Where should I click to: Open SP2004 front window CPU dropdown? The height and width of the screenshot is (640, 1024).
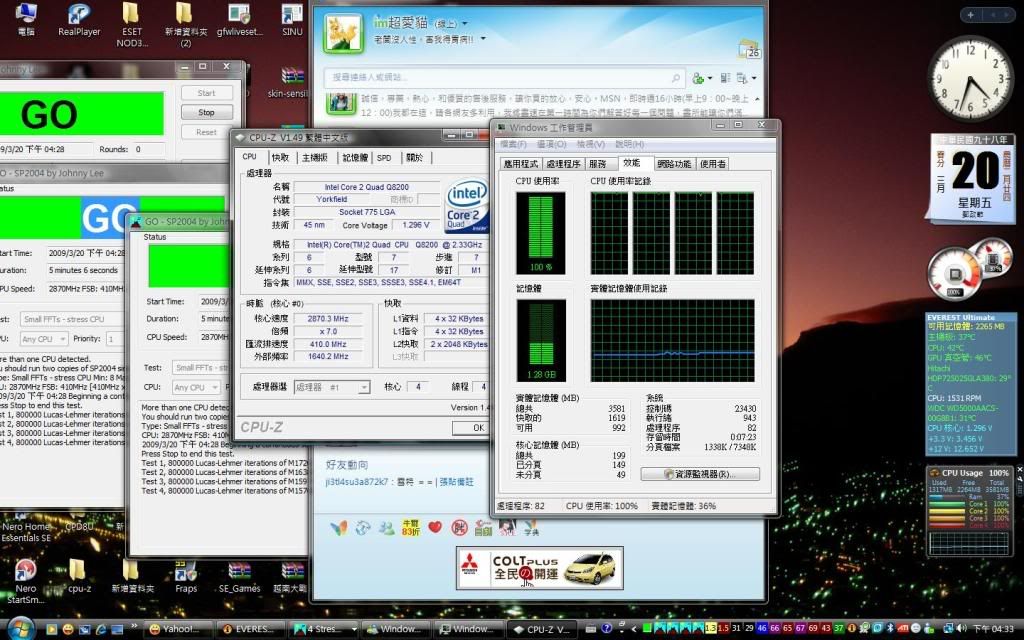[x=196, y=387]
